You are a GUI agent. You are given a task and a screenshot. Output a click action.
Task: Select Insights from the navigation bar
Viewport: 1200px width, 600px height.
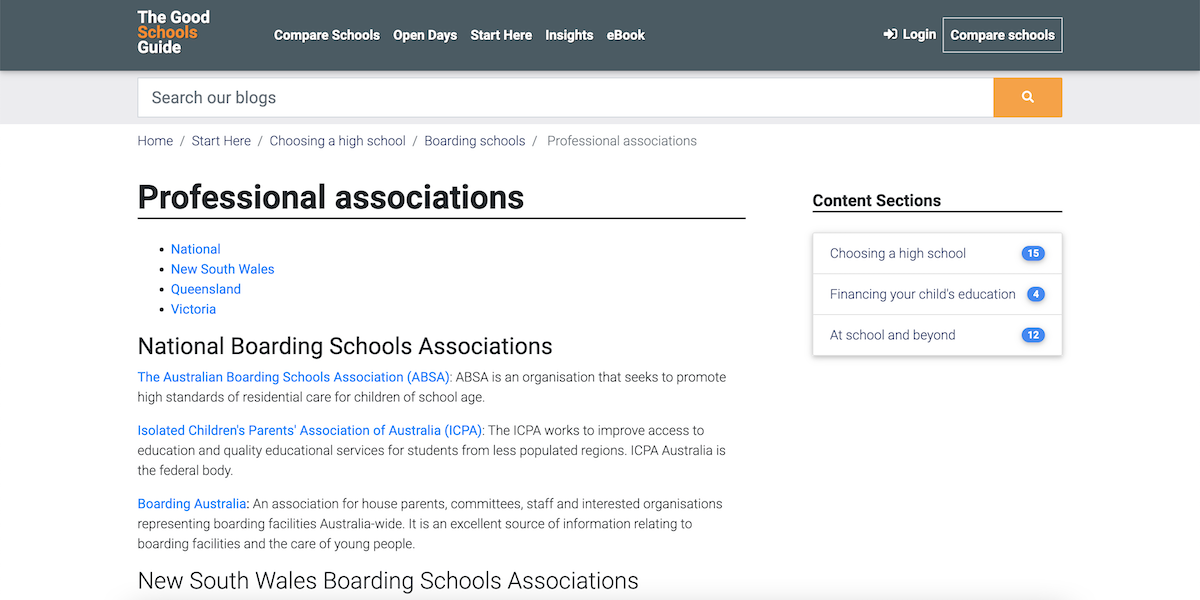click(x=569, y=35)
